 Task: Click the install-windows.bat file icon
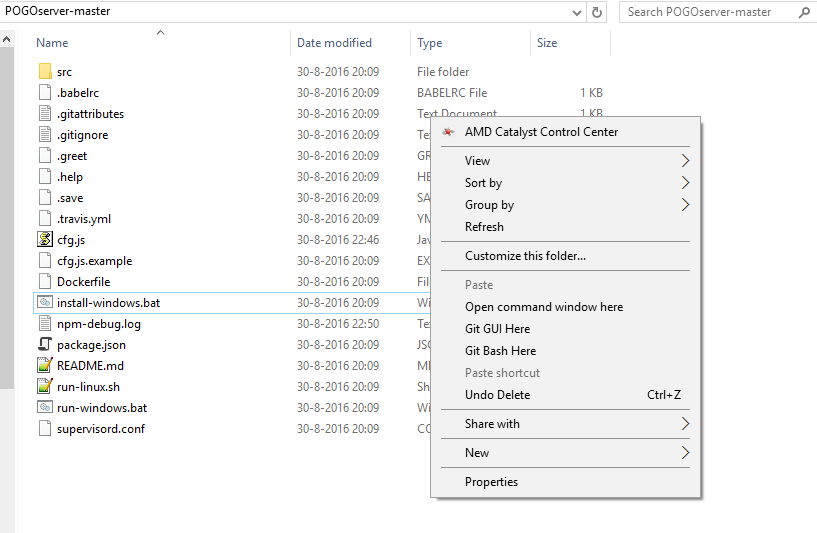click(x=44, y=303)
